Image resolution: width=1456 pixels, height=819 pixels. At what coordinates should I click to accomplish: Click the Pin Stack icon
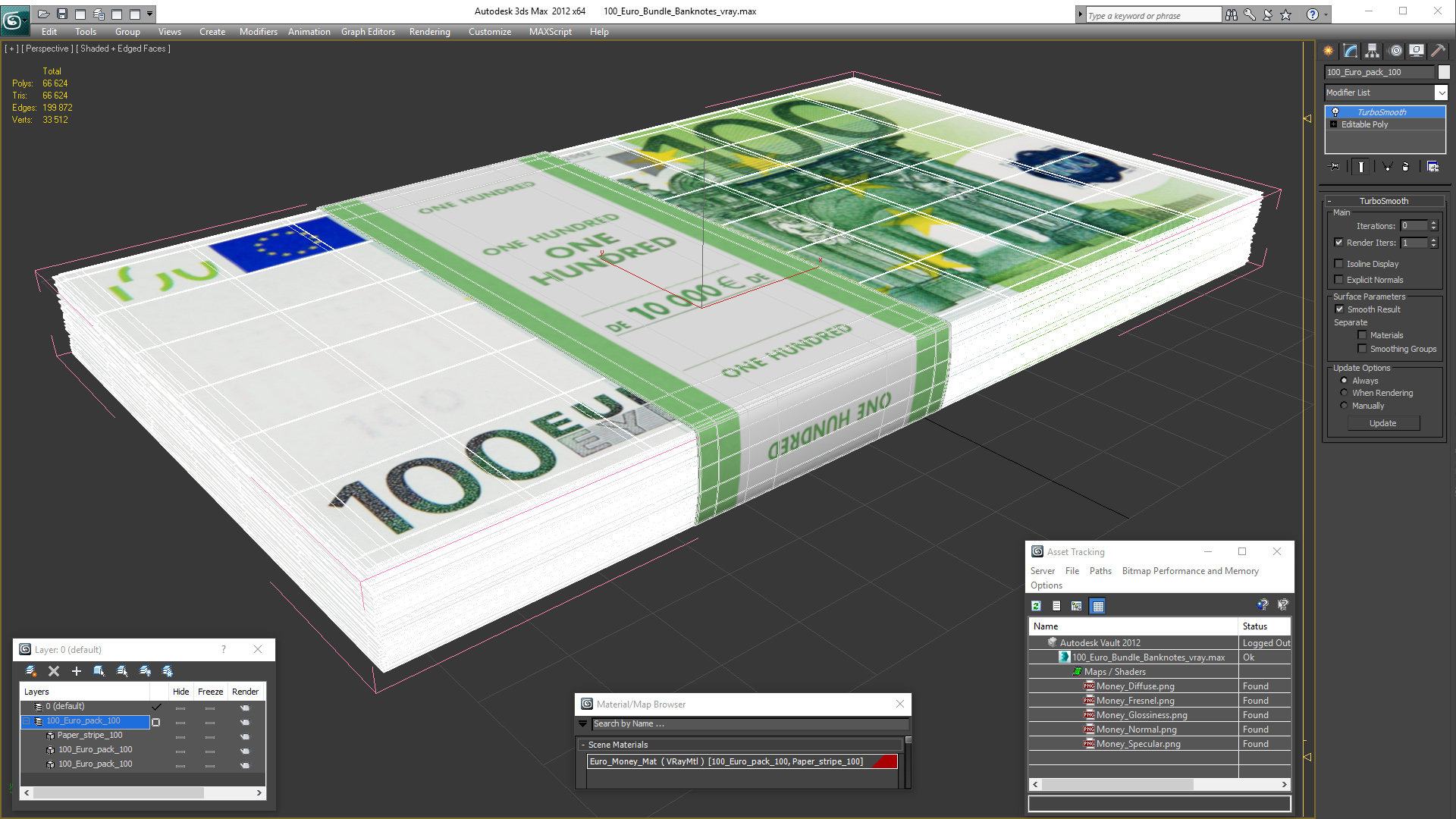pos(1335,167)
